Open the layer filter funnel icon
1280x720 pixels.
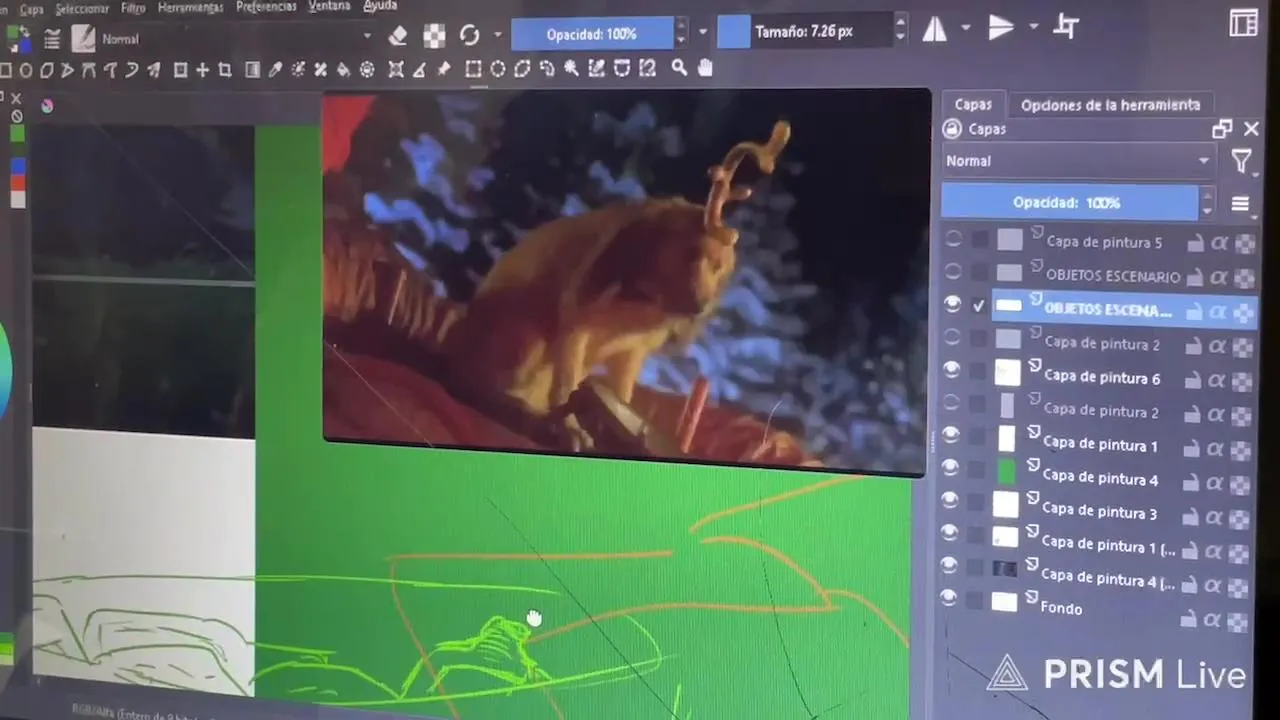pos(1241,161)
